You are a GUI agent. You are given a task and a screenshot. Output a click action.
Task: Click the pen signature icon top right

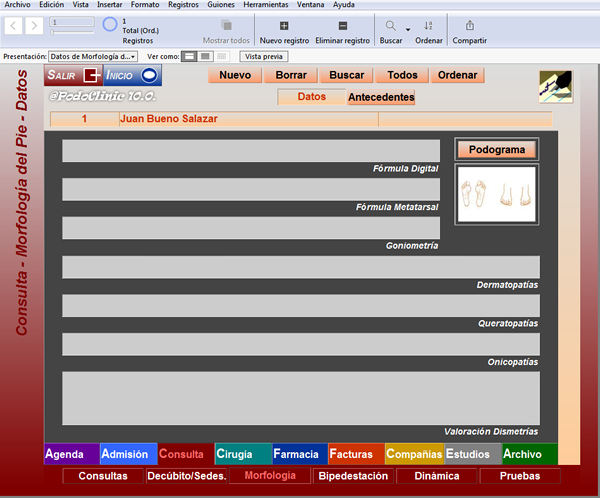[x=556, y=87]
